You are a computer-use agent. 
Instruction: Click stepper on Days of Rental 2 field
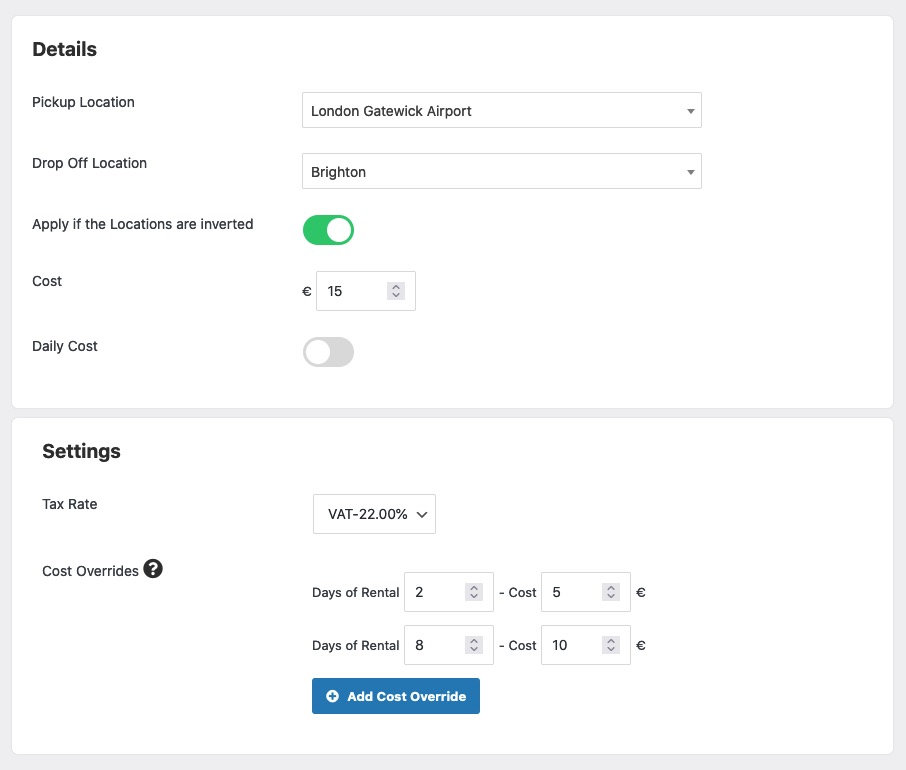point(474,592)
